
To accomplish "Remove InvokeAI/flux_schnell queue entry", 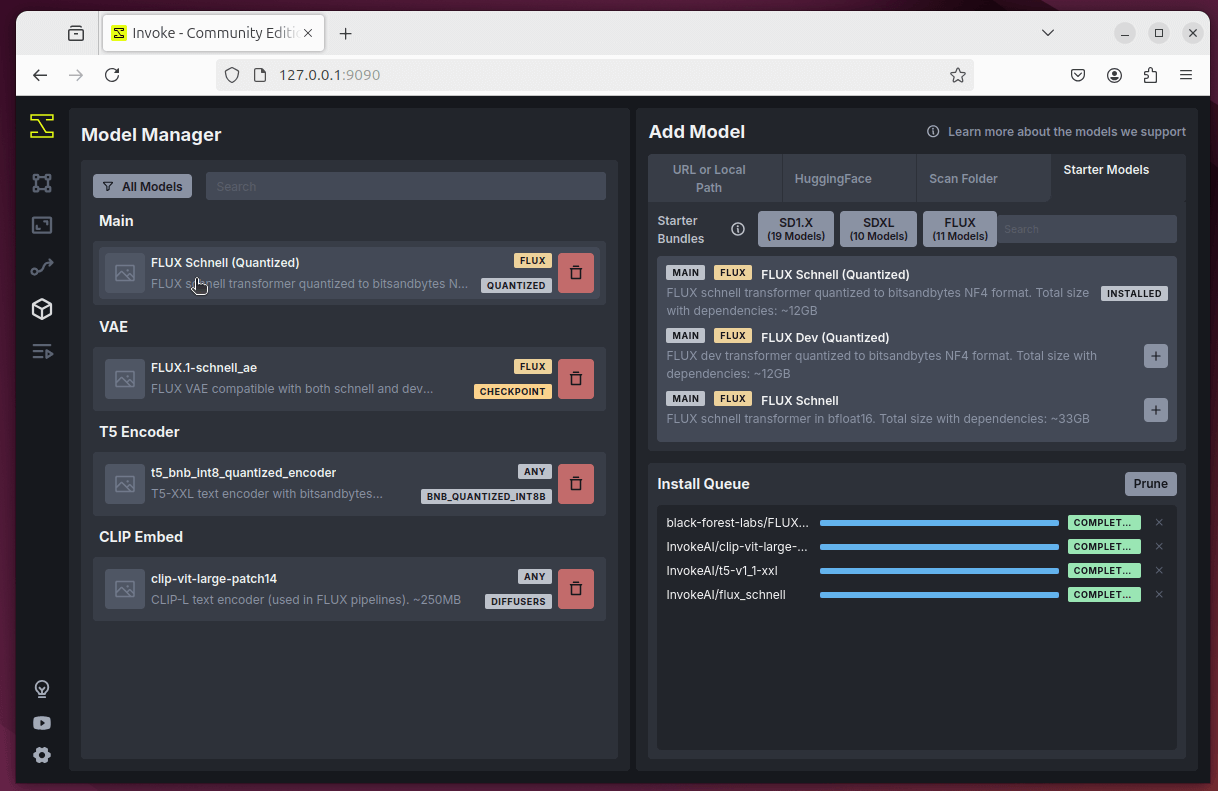I will (x=1159, y=594).
